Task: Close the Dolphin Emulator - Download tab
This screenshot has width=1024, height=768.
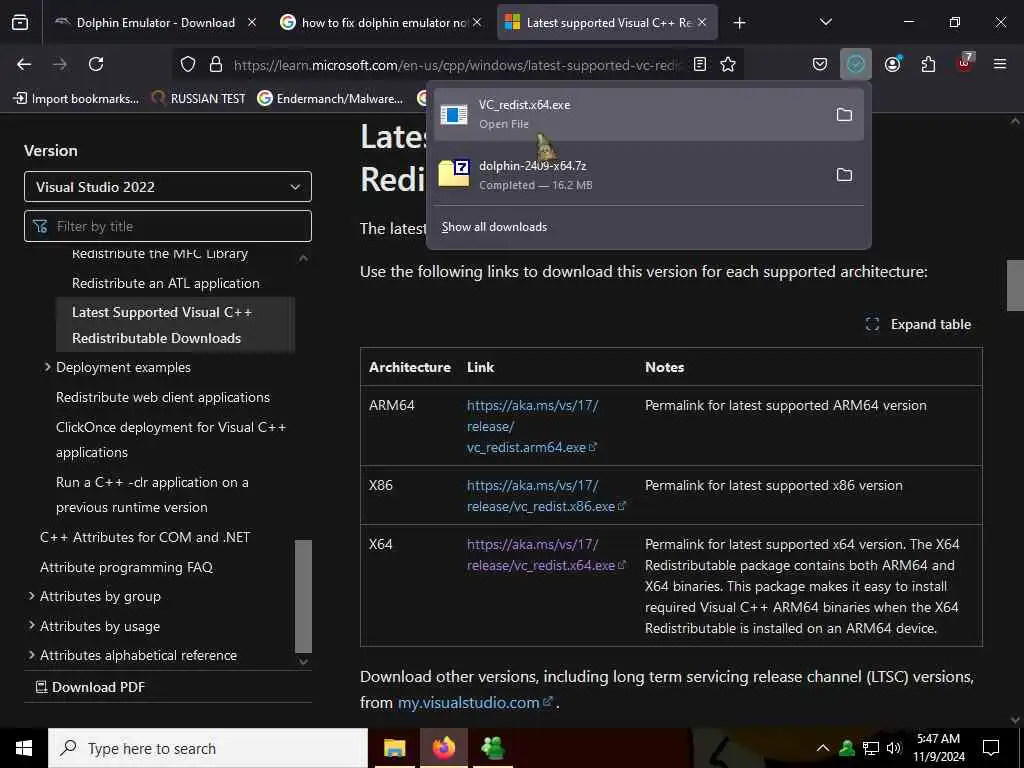Action: (x=252, y=22)
